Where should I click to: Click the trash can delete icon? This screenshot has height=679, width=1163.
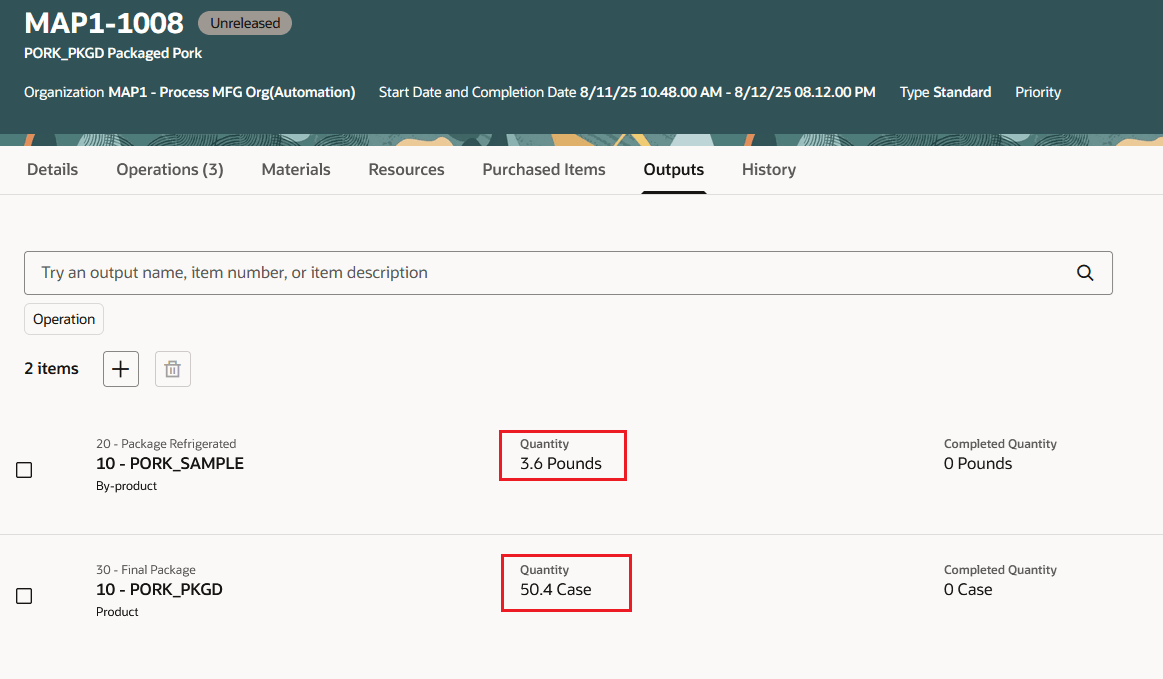(172, 368)
